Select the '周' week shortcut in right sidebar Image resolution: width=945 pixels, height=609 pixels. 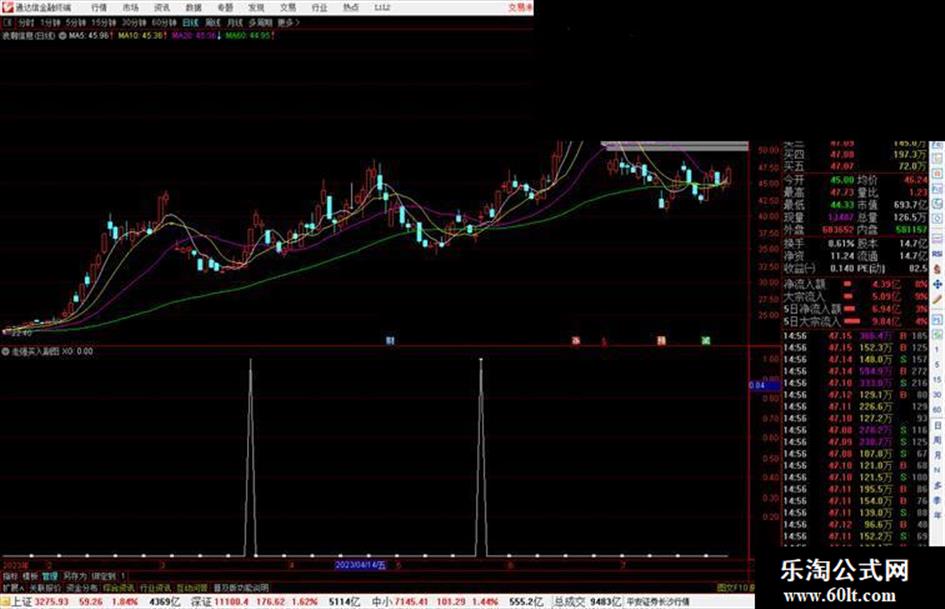[x=937, y=440]
